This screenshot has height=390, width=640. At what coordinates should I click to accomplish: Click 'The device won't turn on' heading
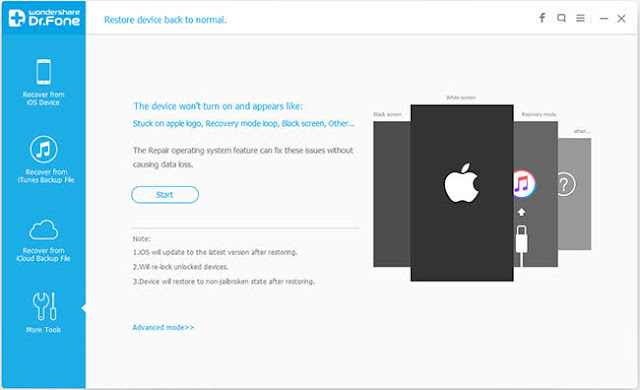[218, 106]
